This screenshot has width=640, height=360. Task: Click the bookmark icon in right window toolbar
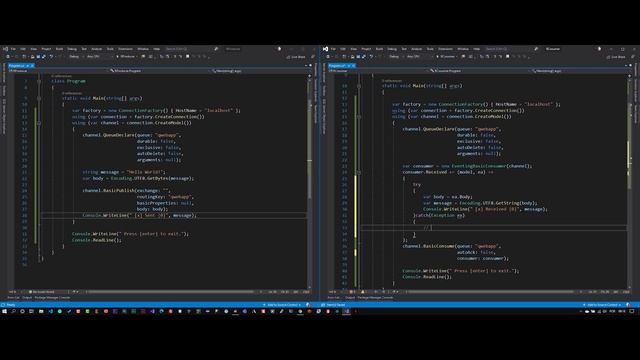click(x=507, y=56)
